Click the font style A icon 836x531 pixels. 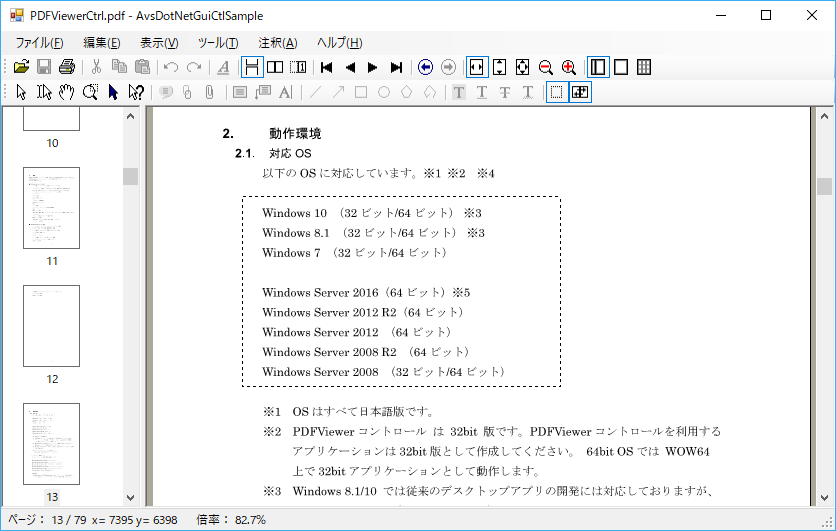point(223,67)
